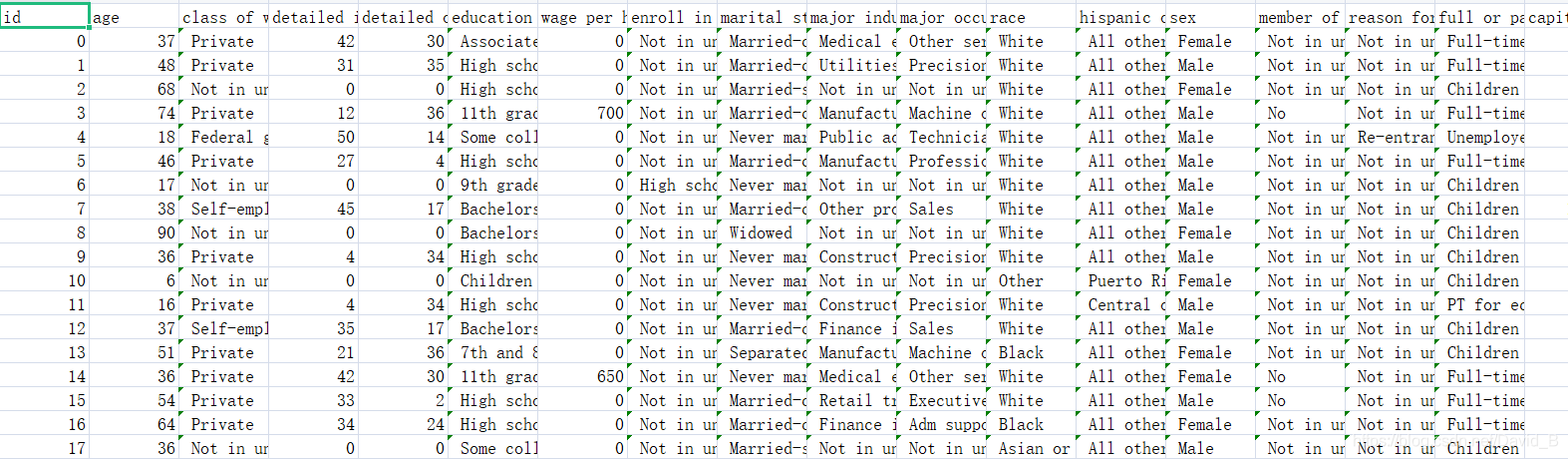Click the 'reason for' header cell

(1391, 17)
